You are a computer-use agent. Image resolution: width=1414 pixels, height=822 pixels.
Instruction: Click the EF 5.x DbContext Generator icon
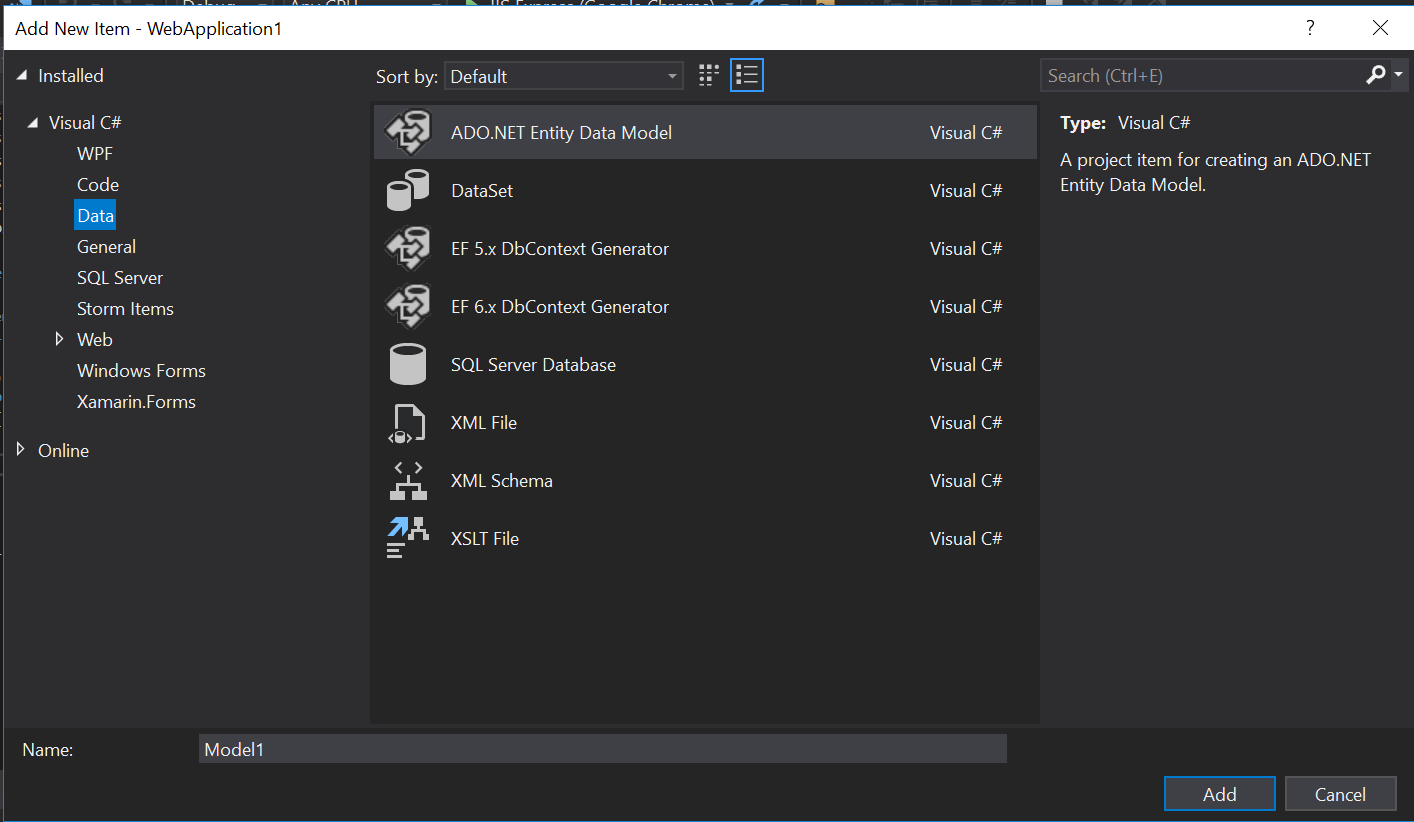coord(407,248)
